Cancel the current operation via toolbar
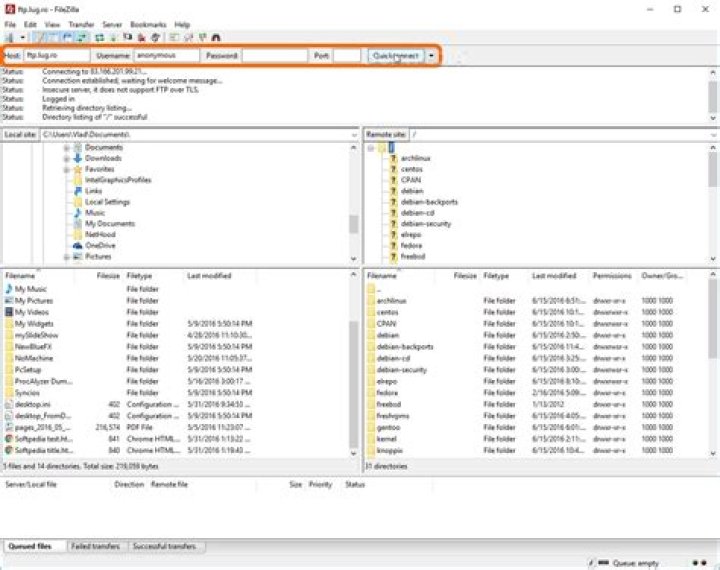Image resolution: width=720 pixels, height=570 pixels. click(x=128, y=37)
